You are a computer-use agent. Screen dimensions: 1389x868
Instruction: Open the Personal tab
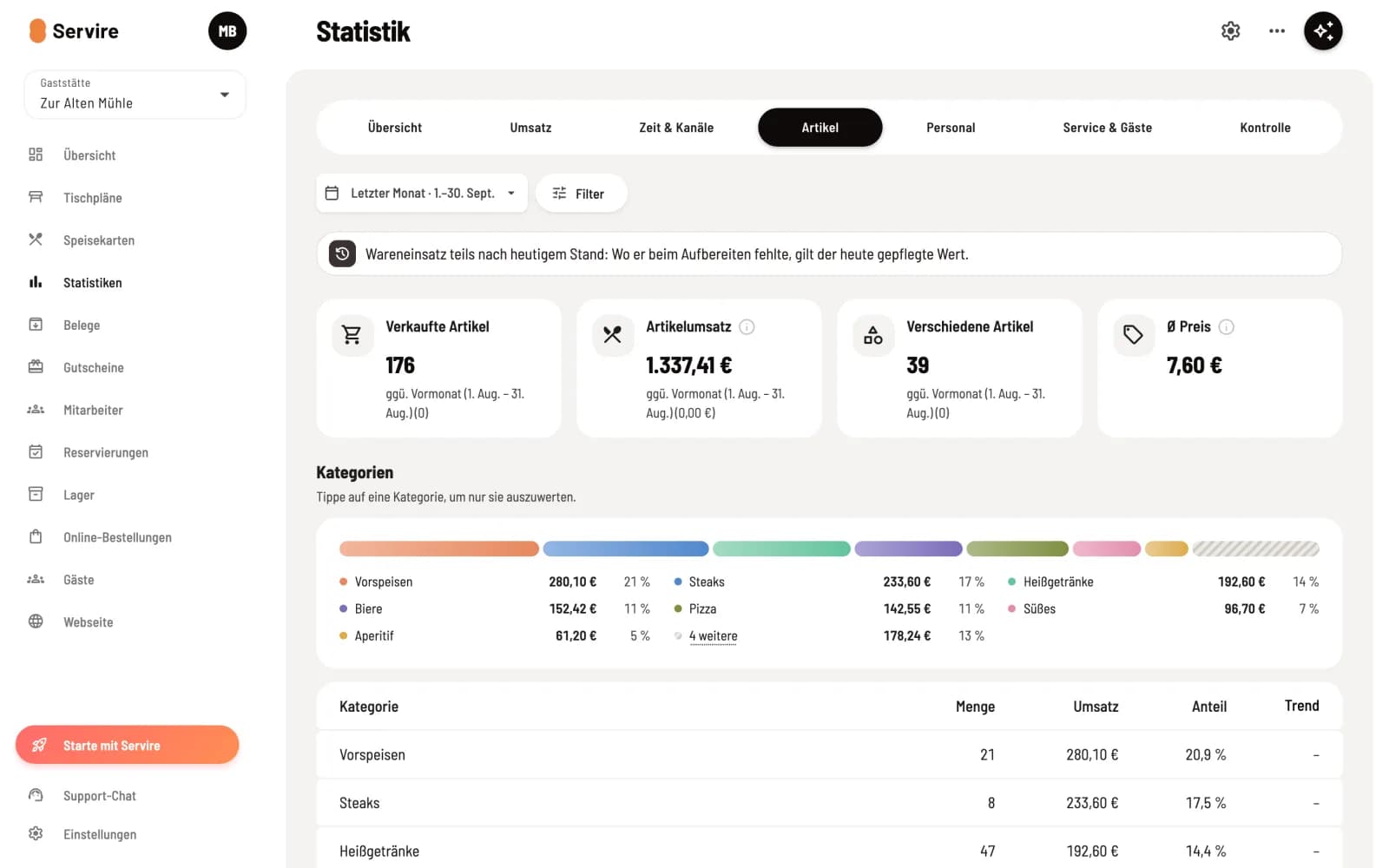951,128
